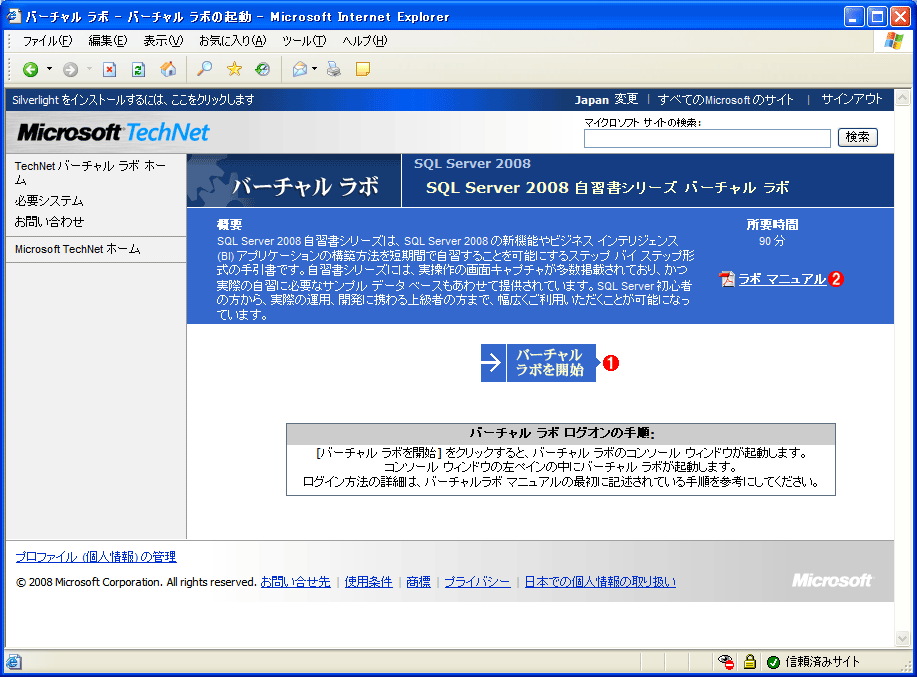Click the padlock security icon in status bar

pos(750,662)
